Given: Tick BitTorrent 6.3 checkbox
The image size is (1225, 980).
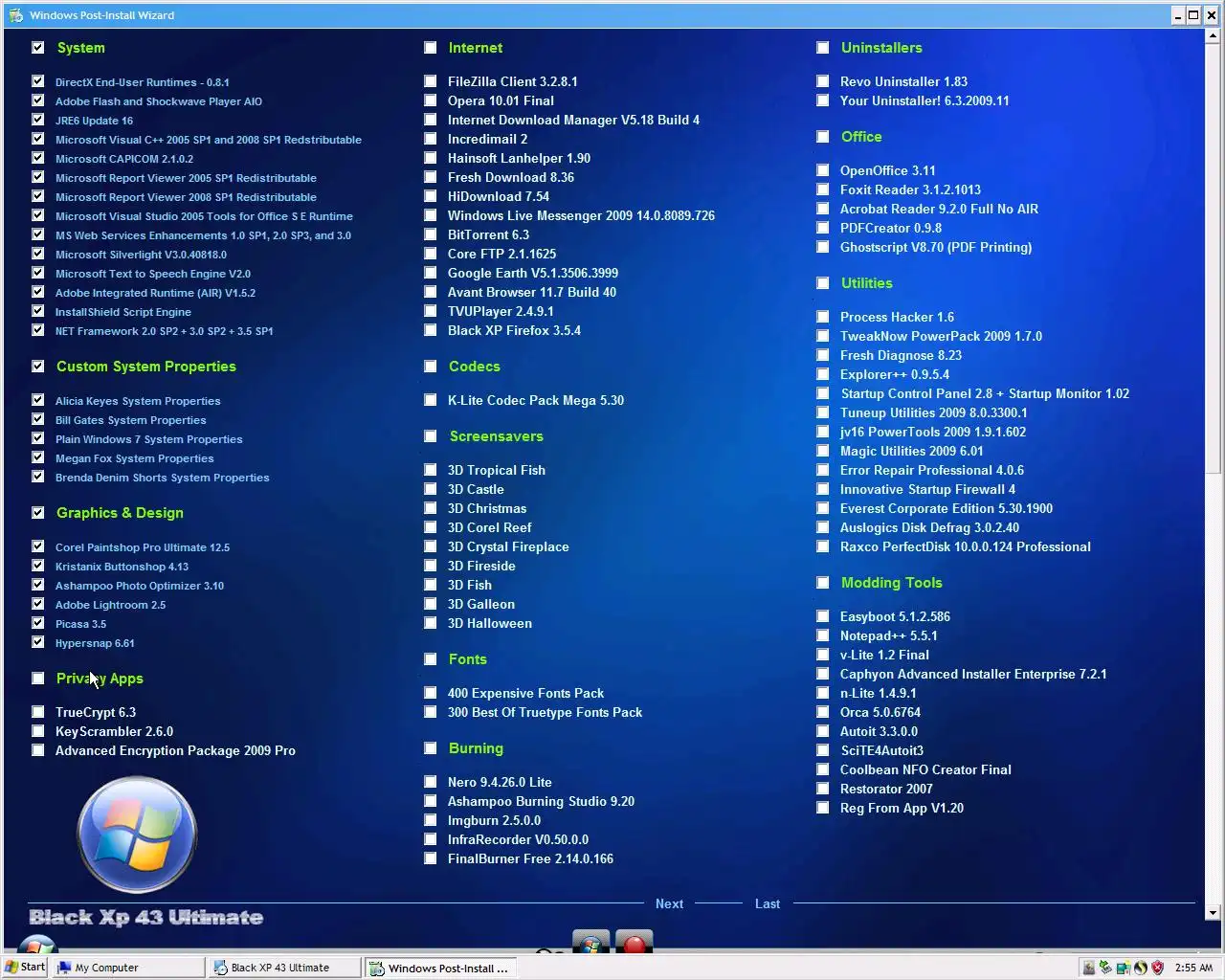Looking at the screenshot, I should tap(430, 234).
